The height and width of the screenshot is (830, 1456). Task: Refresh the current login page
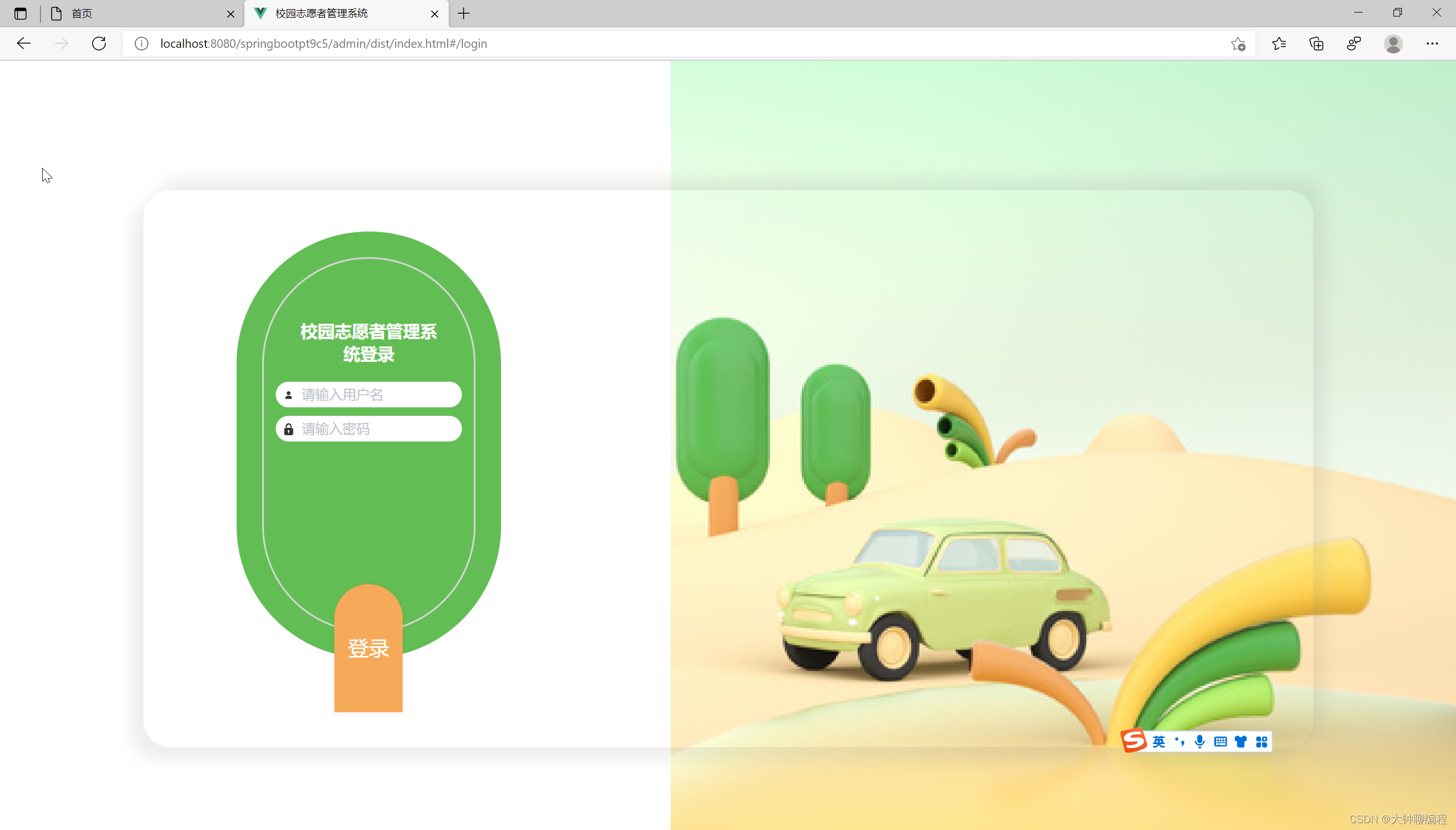[99, 43]
